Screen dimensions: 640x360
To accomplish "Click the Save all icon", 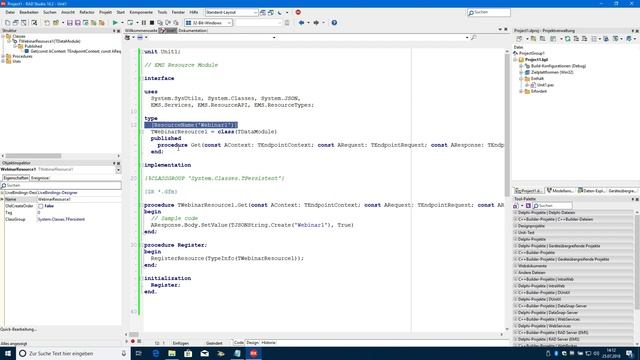I will (x=78, y=23).
